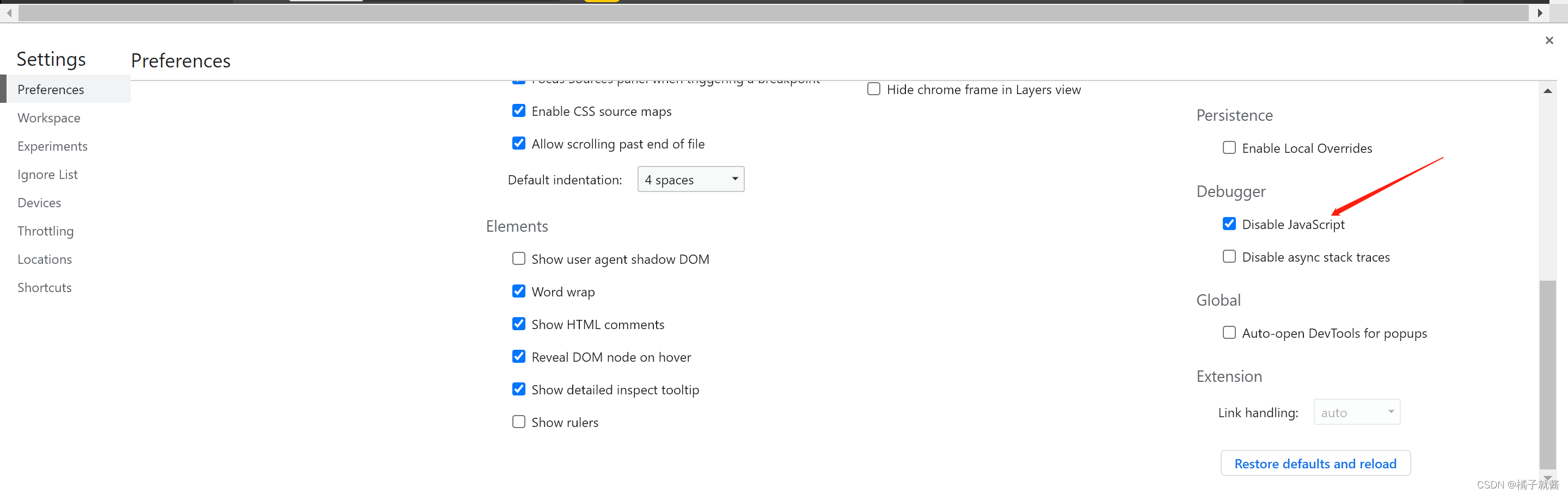Viewport: 1568px width, 495px height.
Task: Open the Link handling dropdown
Action: 1357,412
